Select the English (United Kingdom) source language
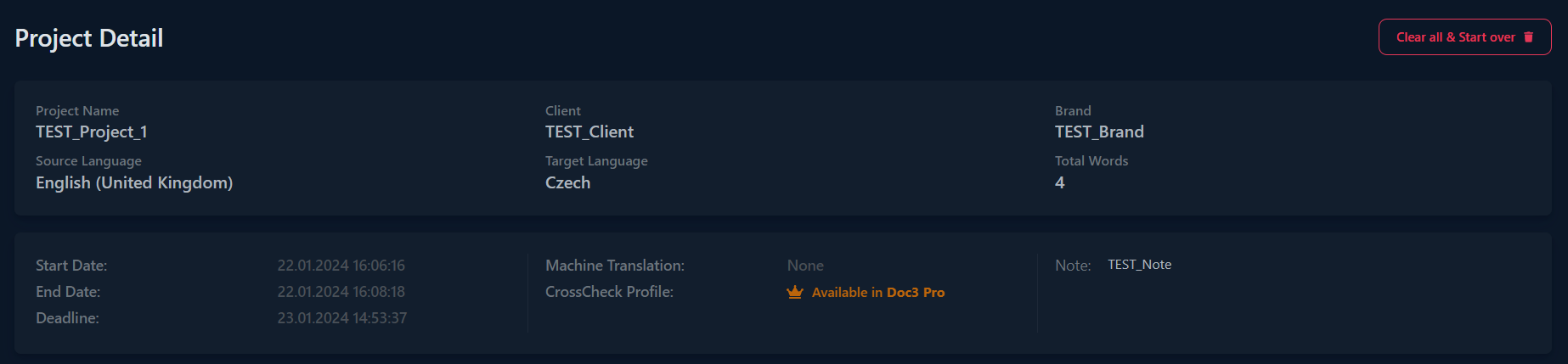Image resolution: width=1568 pixels, height=364 pixels. pyautogui.click(x=134, y=182)
